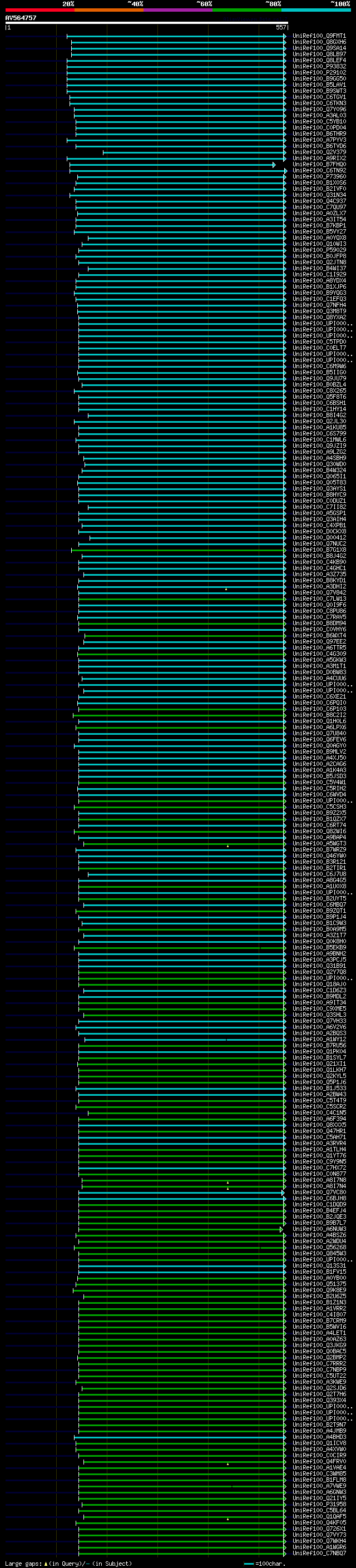The height and width of the screenshot is (1568, 356).
Task: Click hit label UniRef100_A7PYV3
Action: coord(319,140)
